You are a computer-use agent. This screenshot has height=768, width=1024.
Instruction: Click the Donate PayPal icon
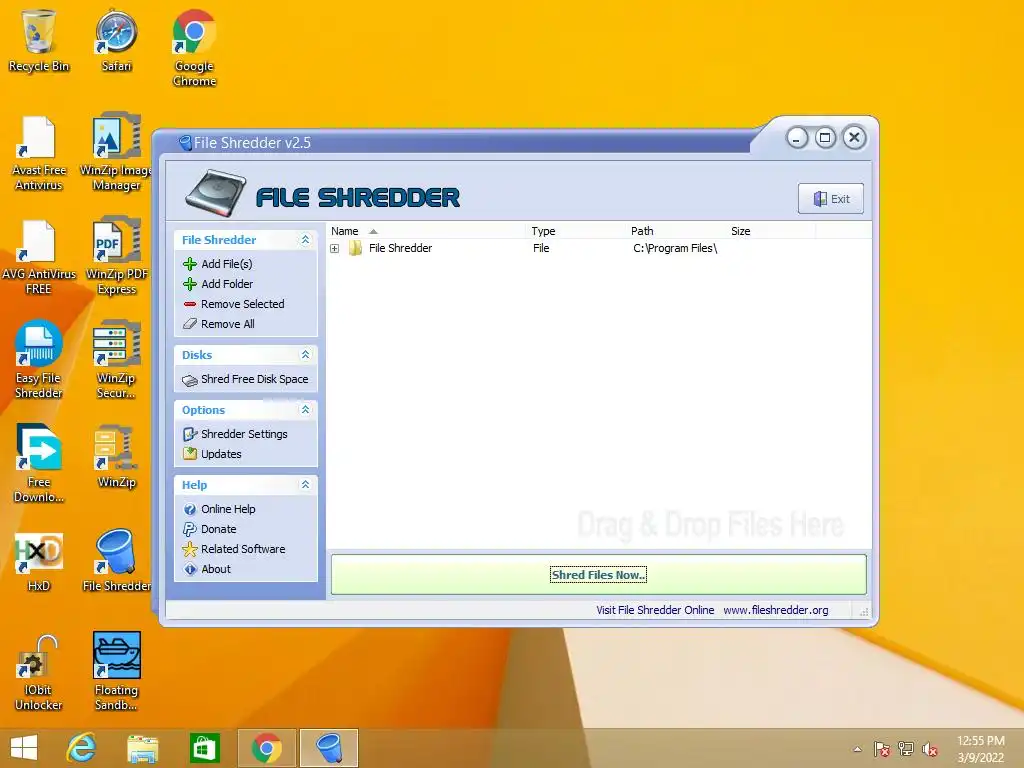(x=190, y=529)
